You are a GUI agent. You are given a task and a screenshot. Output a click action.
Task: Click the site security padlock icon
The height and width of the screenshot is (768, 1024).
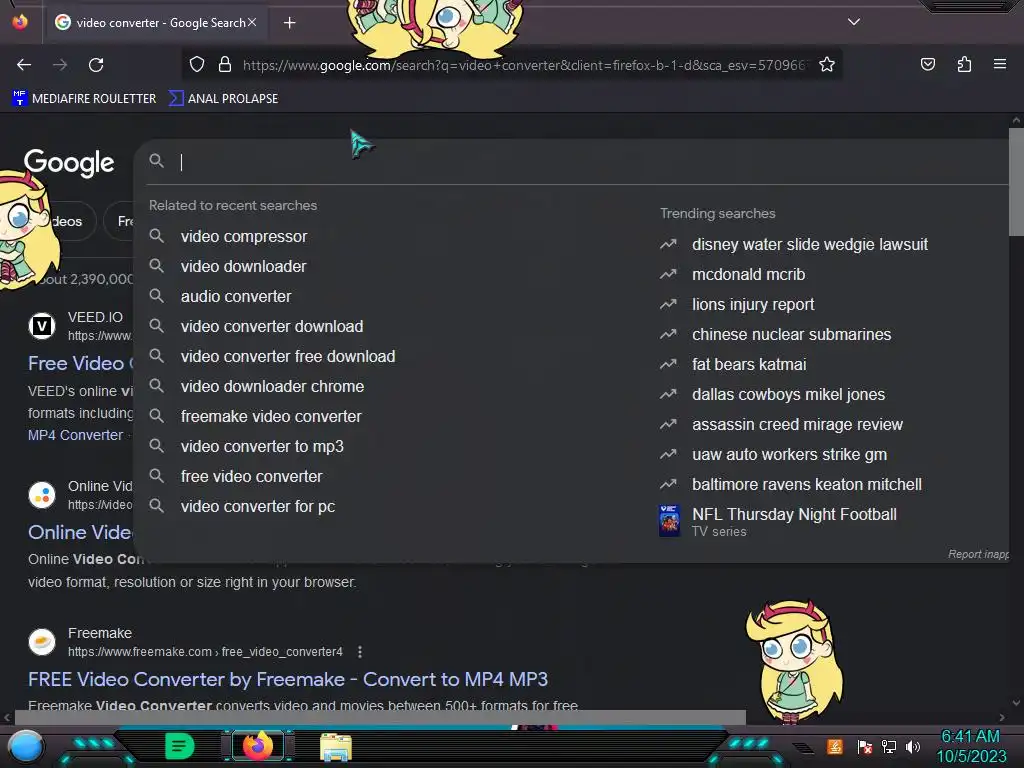pos(225,65)
